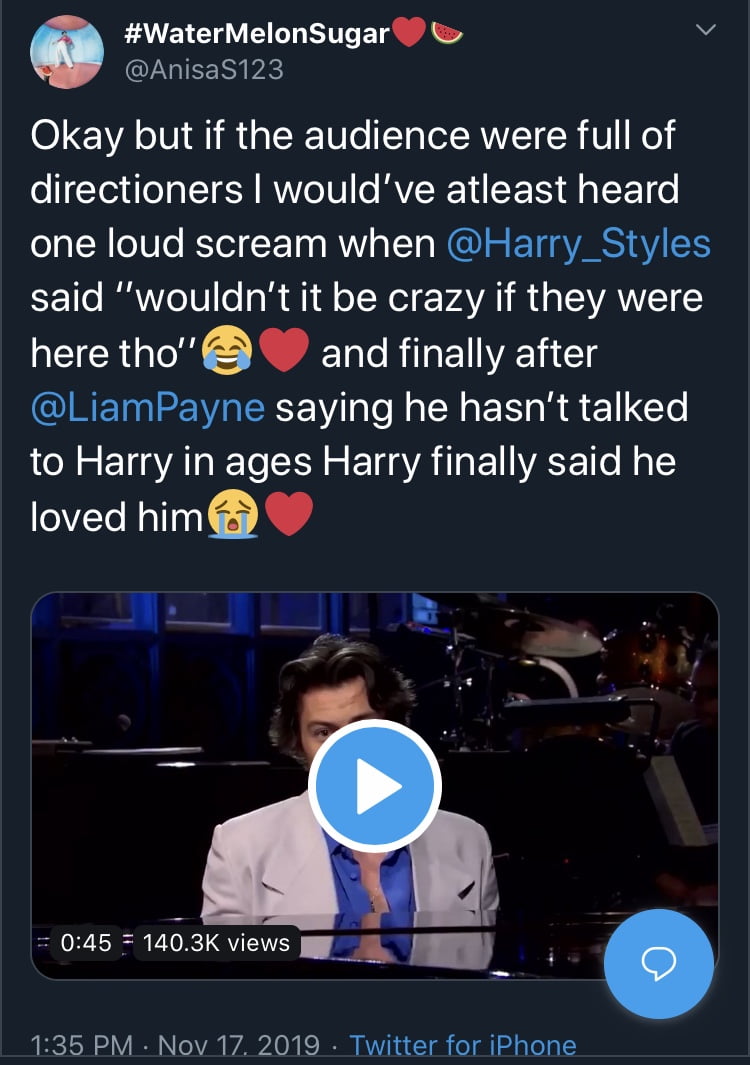Tap the sobbing emoji after "loved him"
750x1065 pixels.
(x=232, y=515)
